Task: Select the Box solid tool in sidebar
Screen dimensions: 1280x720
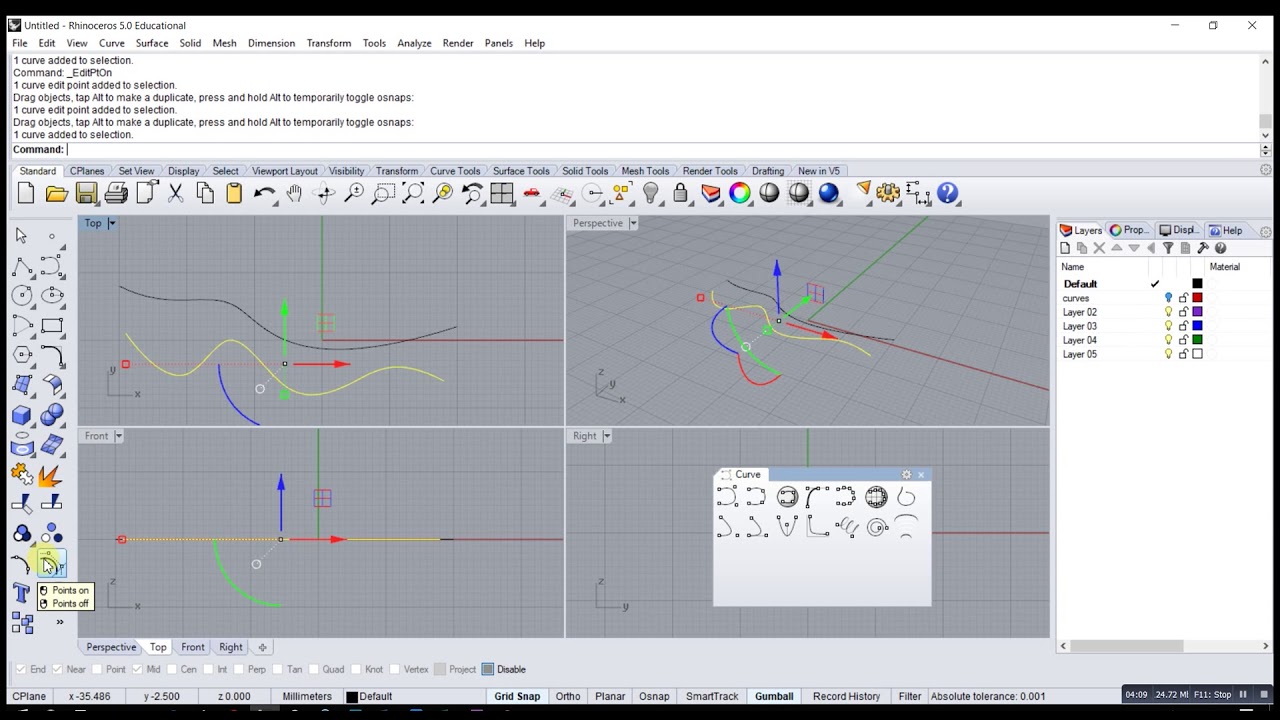Action: [x=21, y=415]
